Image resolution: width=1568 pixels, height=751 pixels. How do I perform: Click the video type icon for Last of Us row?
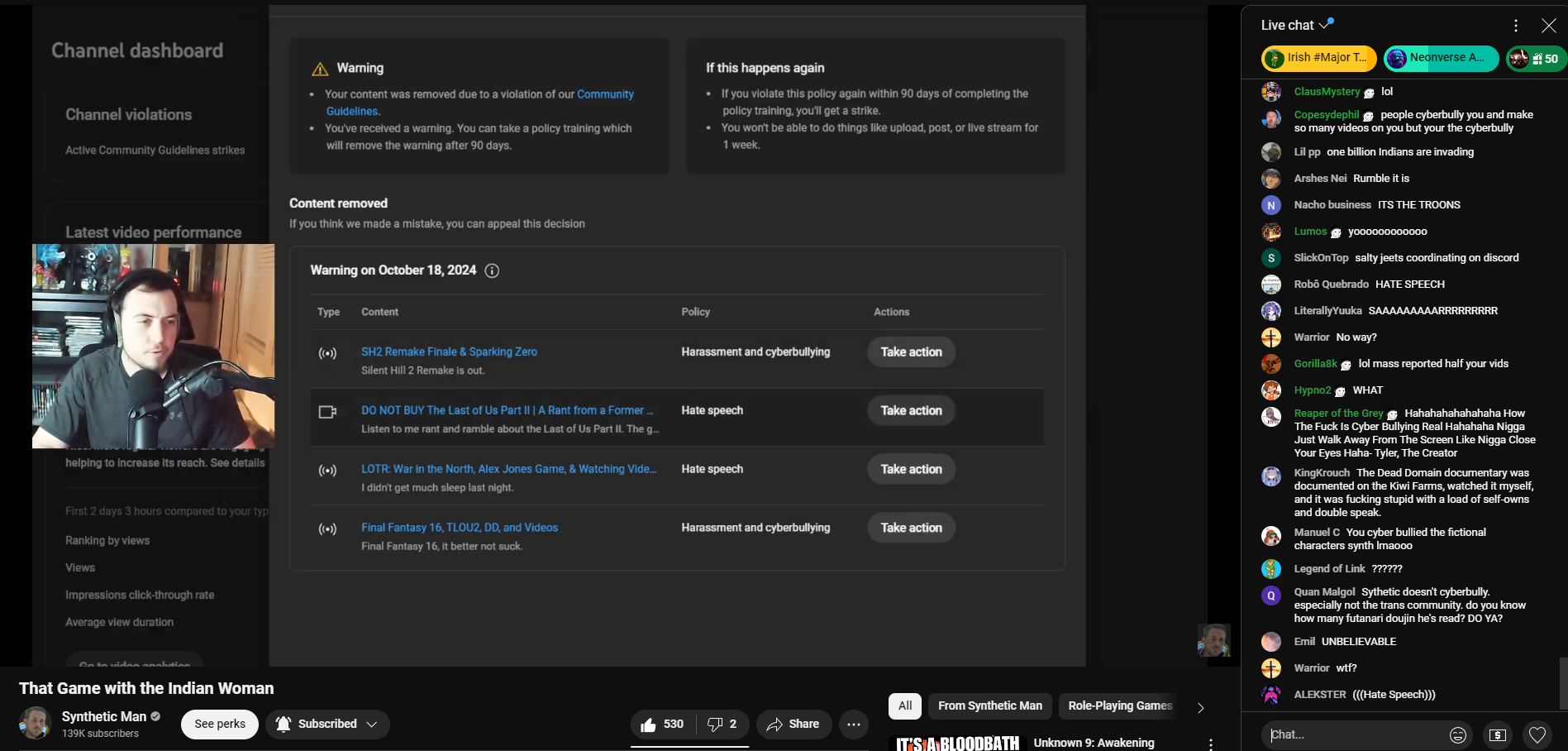click(x=328, y=411)
